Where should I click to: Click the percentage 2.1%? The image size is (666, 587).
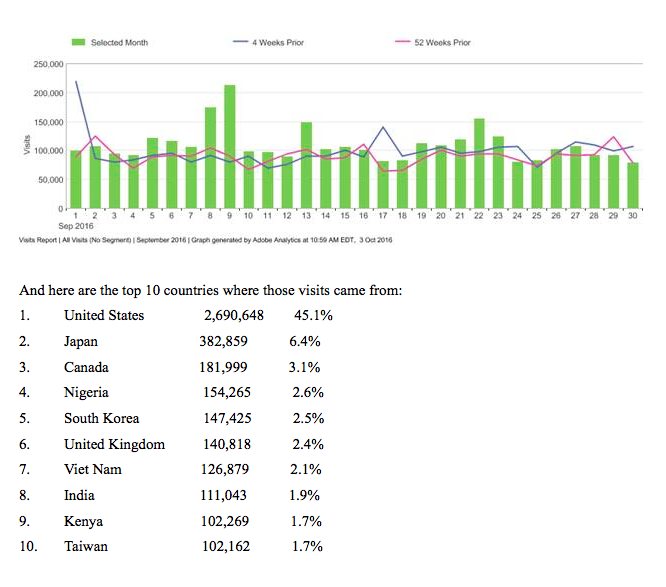pos(306,469)
